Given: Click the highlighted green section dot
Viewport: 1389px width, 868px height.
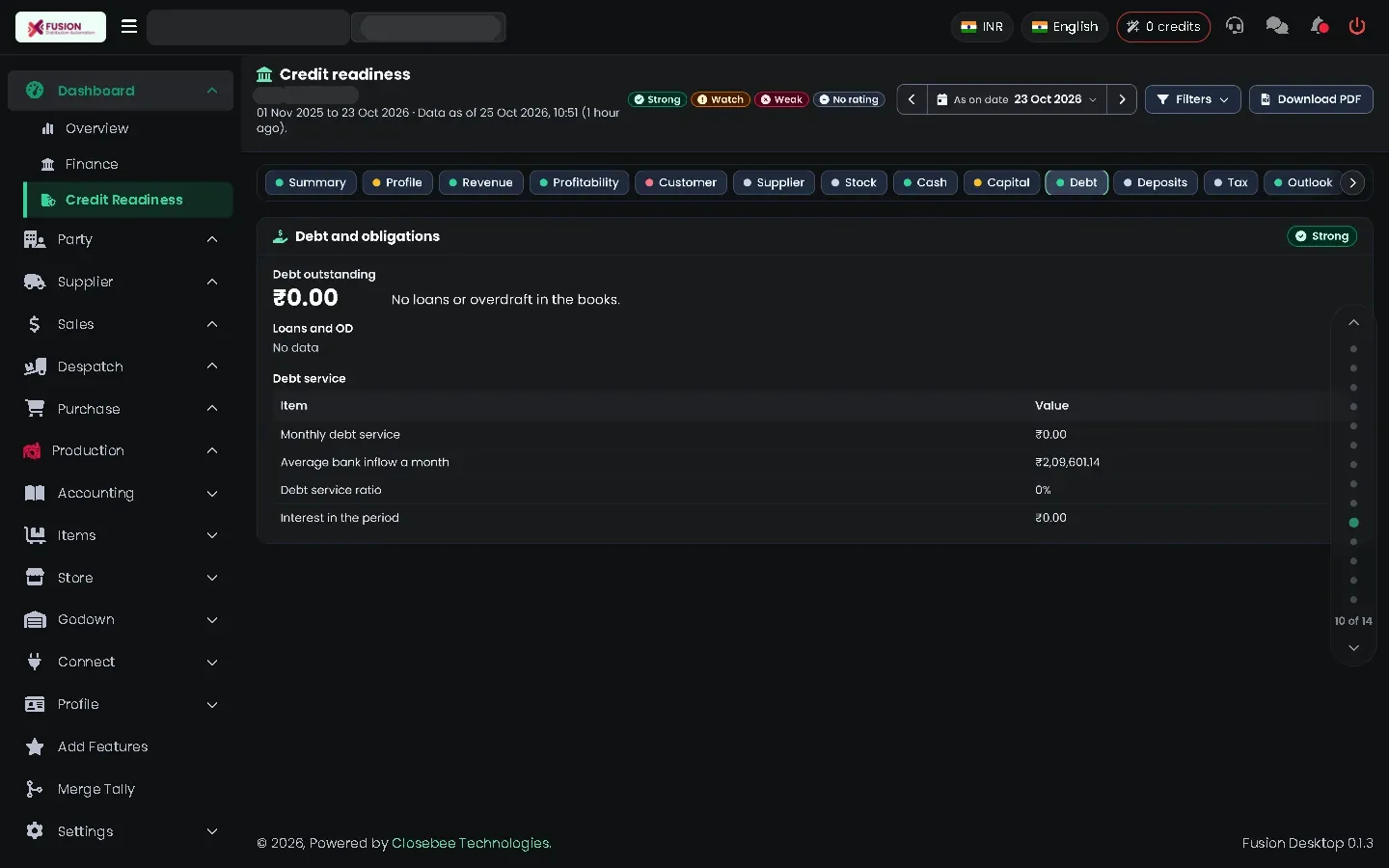Looking at the screenshot, I should pyautogui.click(x=1353, y=523).
